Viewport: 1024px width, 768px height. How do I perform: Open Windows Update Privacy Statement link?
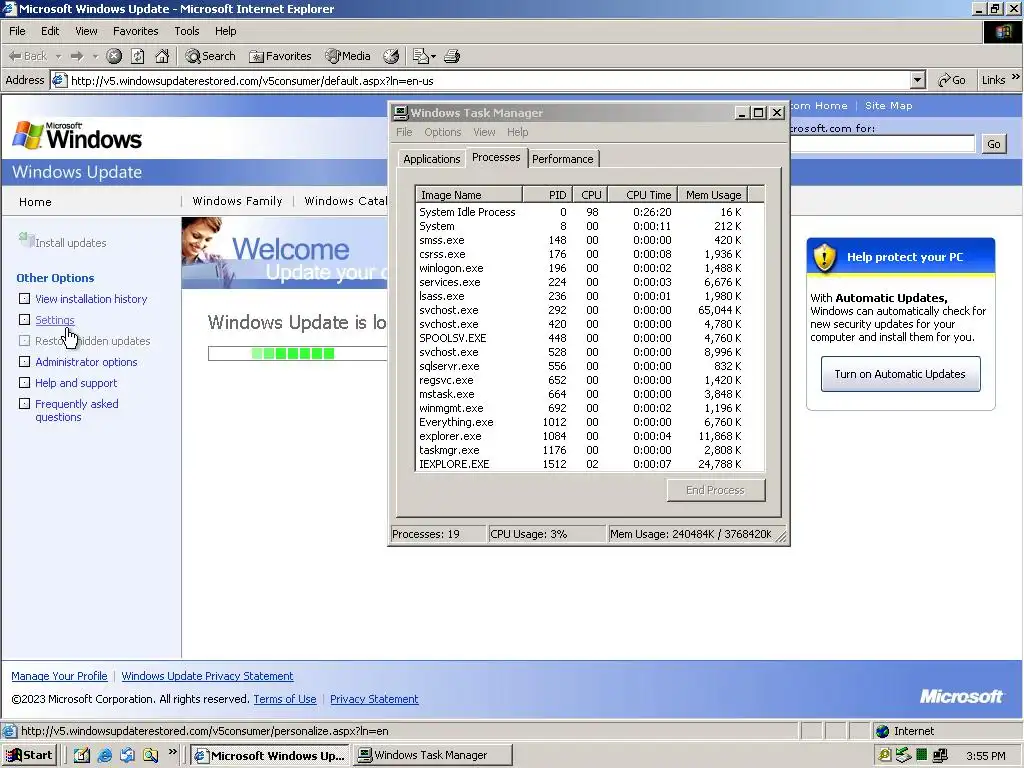pos(207,676)
